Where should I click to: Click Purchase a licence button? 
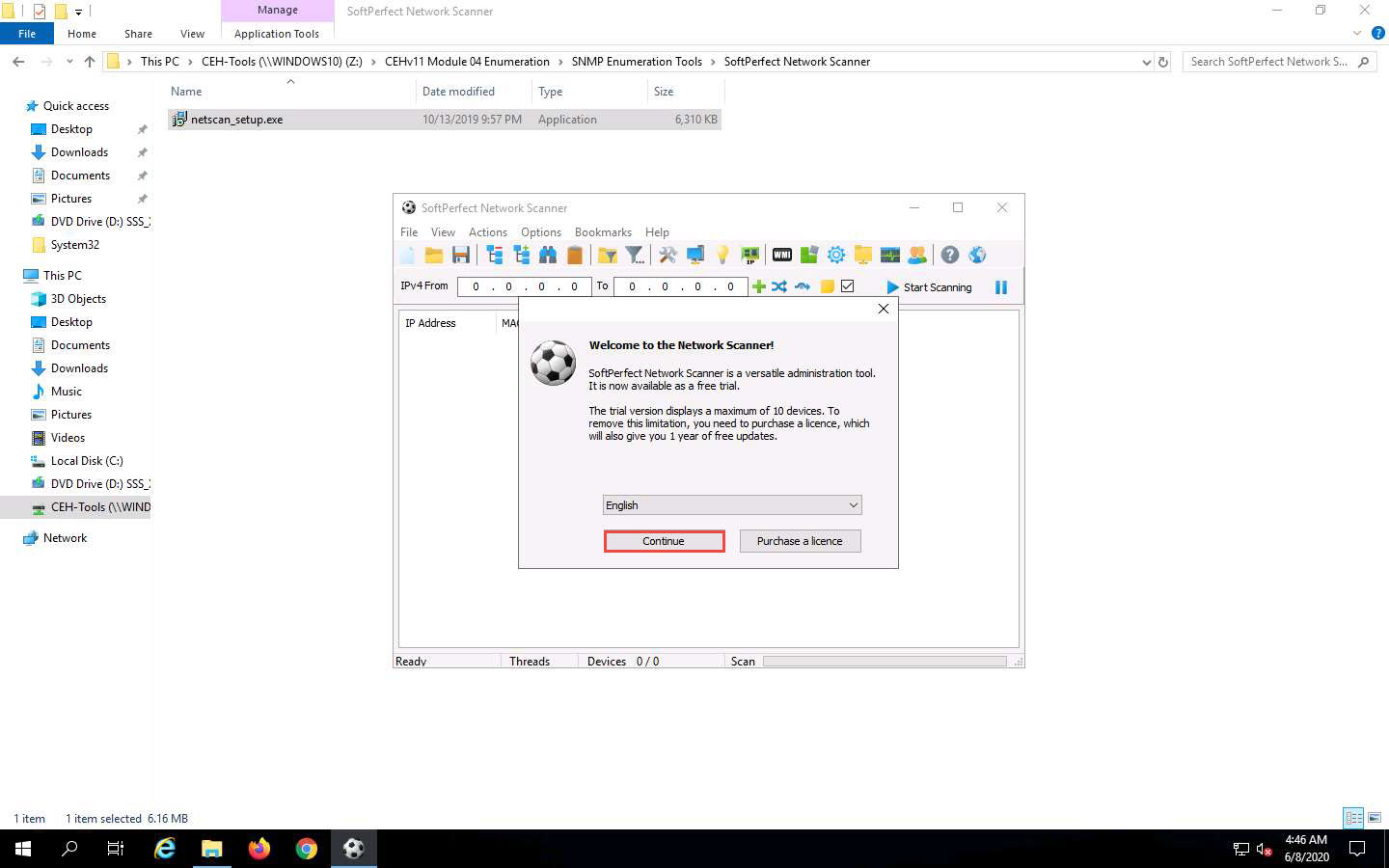tap(800, 541)
